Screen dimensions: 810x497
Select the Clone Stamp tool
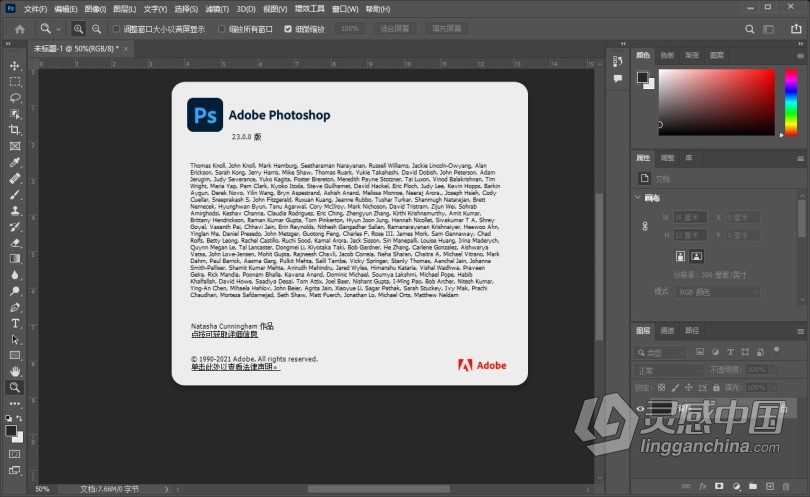pyautogui.click(x=14, y=211)
